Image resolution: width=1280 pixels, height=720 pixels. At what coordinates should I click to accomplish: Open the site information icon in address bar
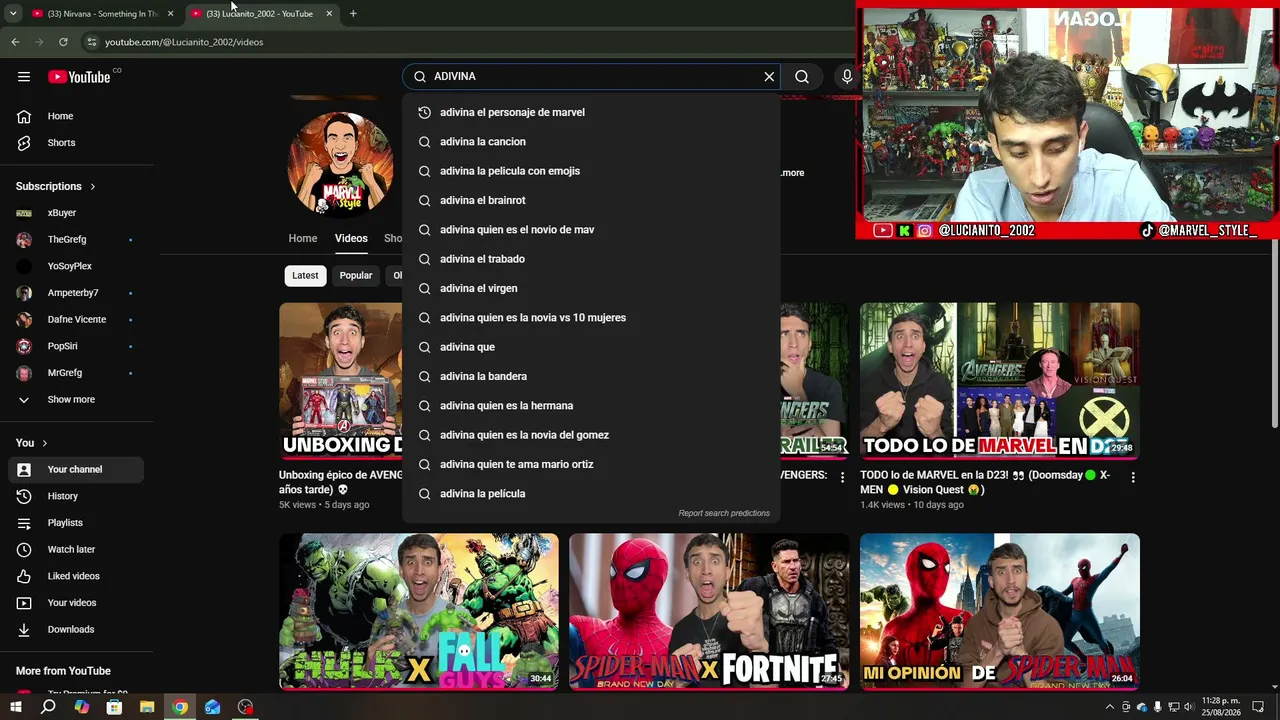[92, 42]
